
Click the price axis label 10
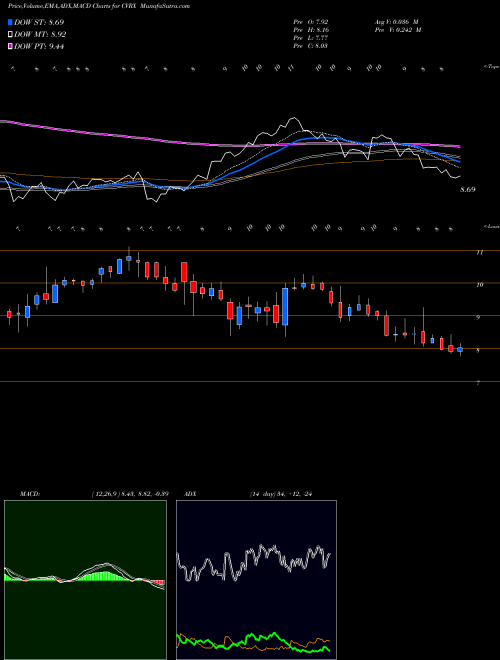(x=479, y=285)
